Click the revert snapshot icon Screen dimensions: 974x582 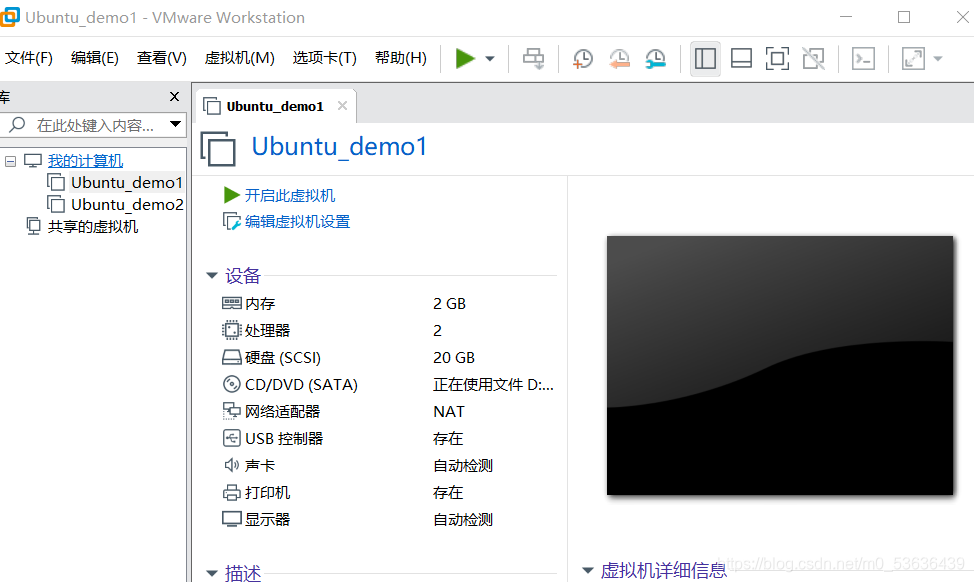pos(619,58)
